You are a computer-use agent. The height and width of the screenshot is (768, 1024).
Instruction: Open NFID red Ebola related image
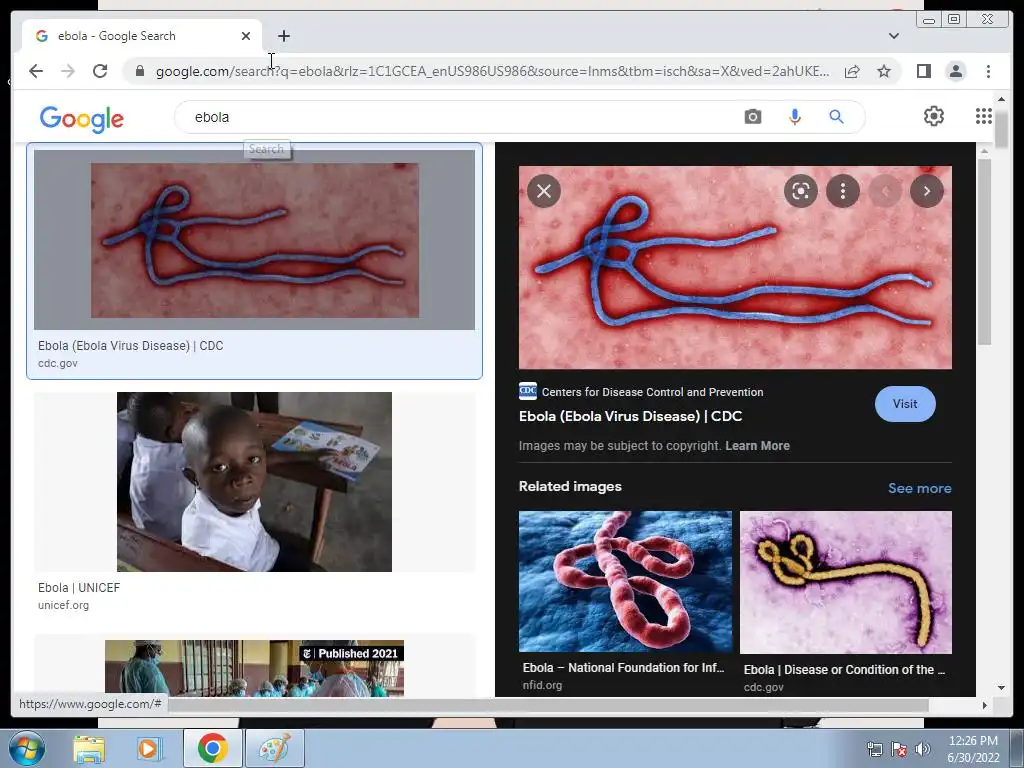point(625,581)
